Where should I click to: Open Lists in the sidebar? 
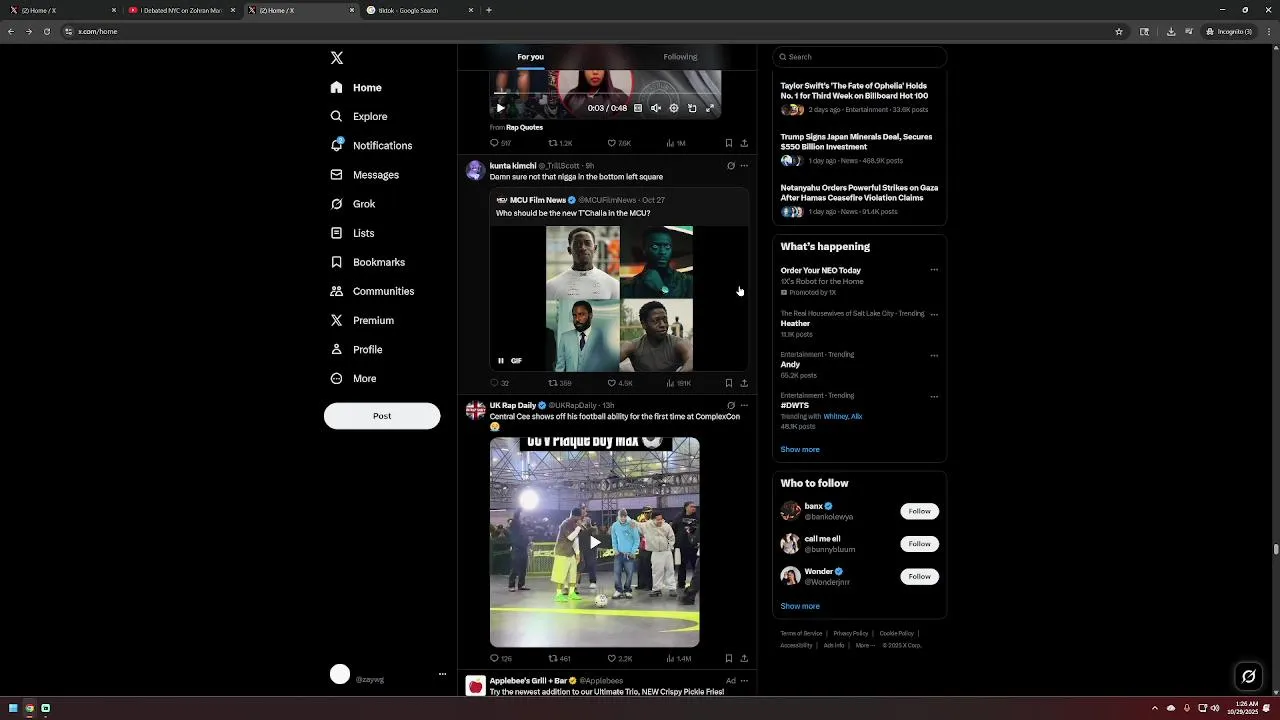[x=352, y=233]
